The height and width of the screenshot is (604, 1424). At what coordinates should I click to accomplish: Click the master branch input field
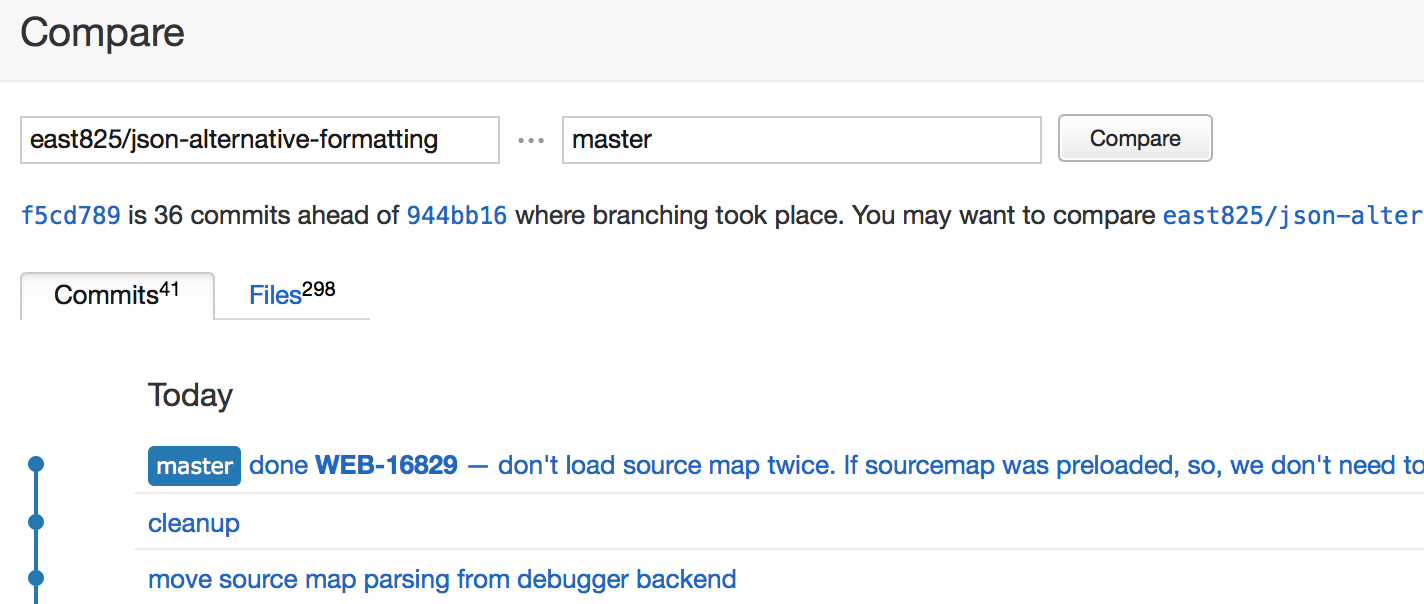coord(802,139)
